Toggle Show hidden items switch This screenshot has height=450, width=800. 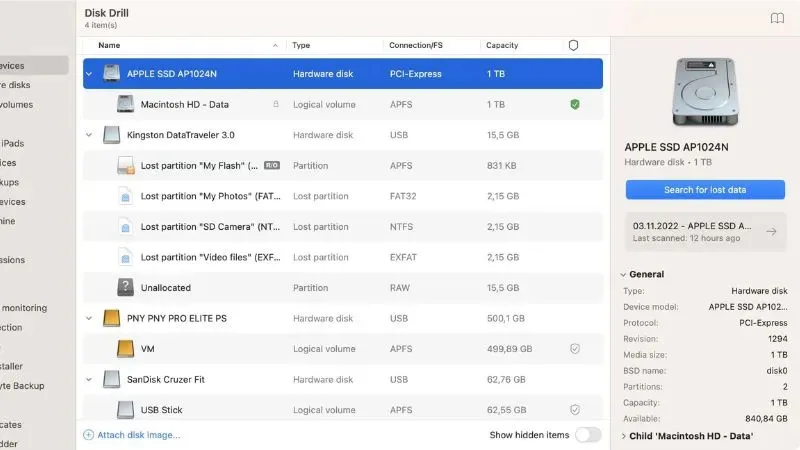588,435
